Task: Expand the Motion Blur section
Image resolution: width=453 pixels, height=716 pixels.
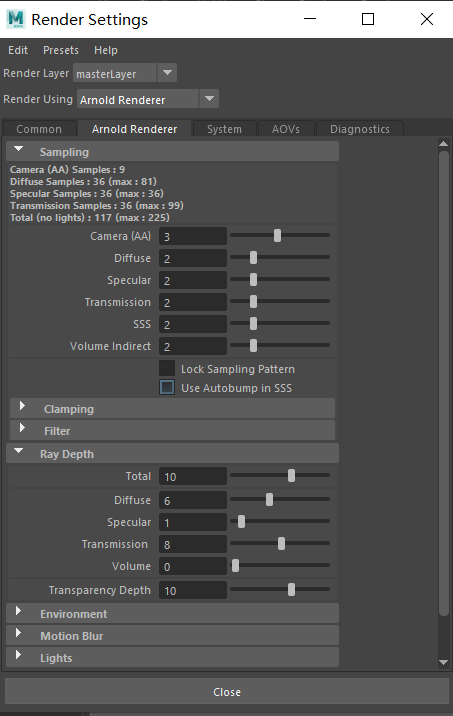Action: [18, 633]
